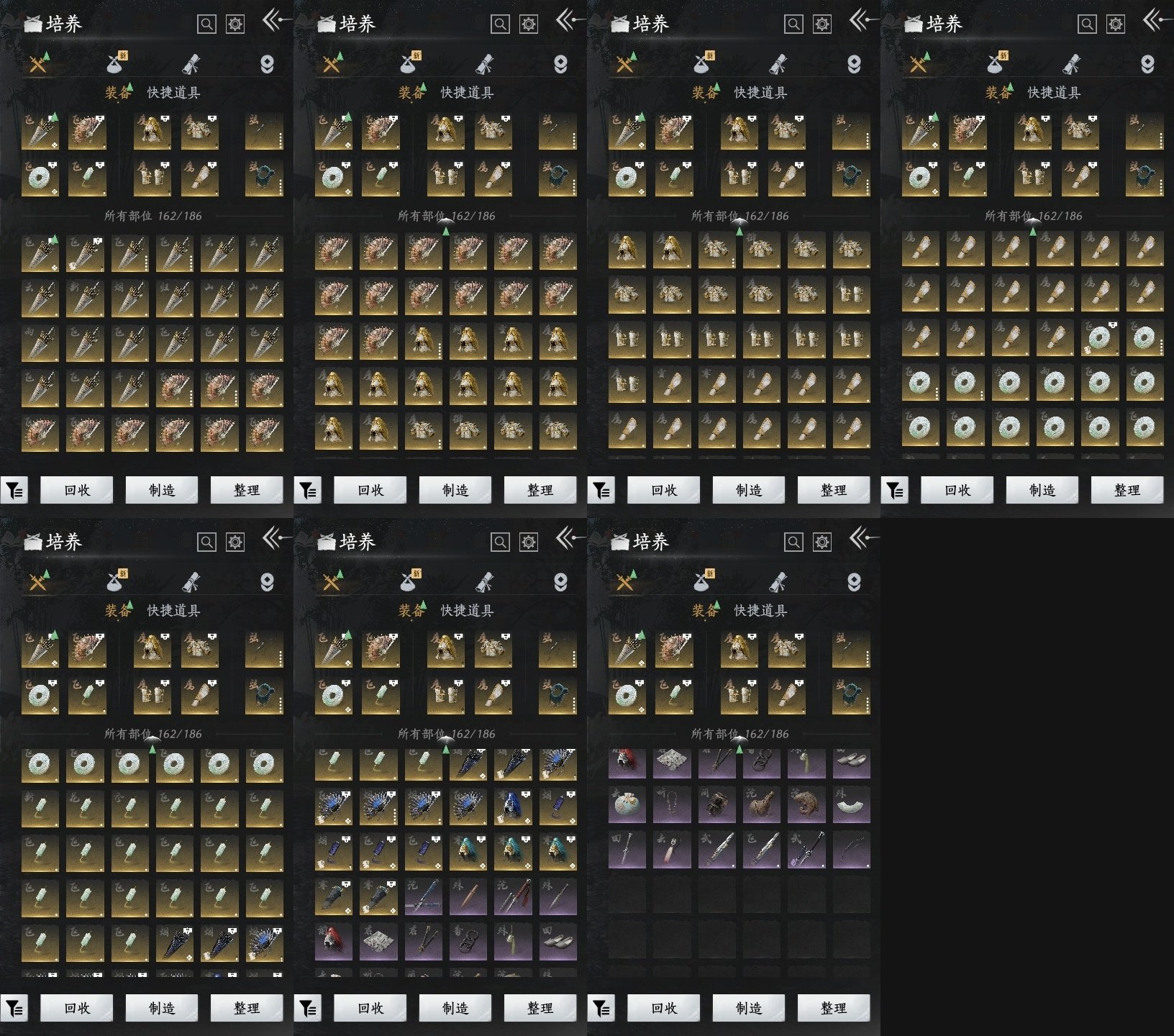
Task: Click equipped jade ring slot in the top-right panel
Action: point(921,178)
